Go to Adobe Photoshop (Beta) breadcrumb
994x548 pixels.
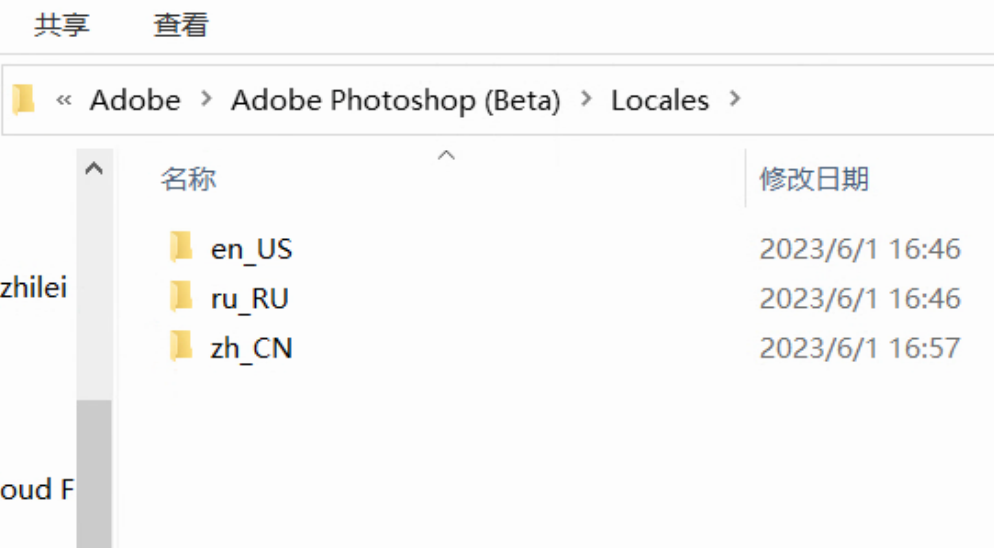coord(396,100)
